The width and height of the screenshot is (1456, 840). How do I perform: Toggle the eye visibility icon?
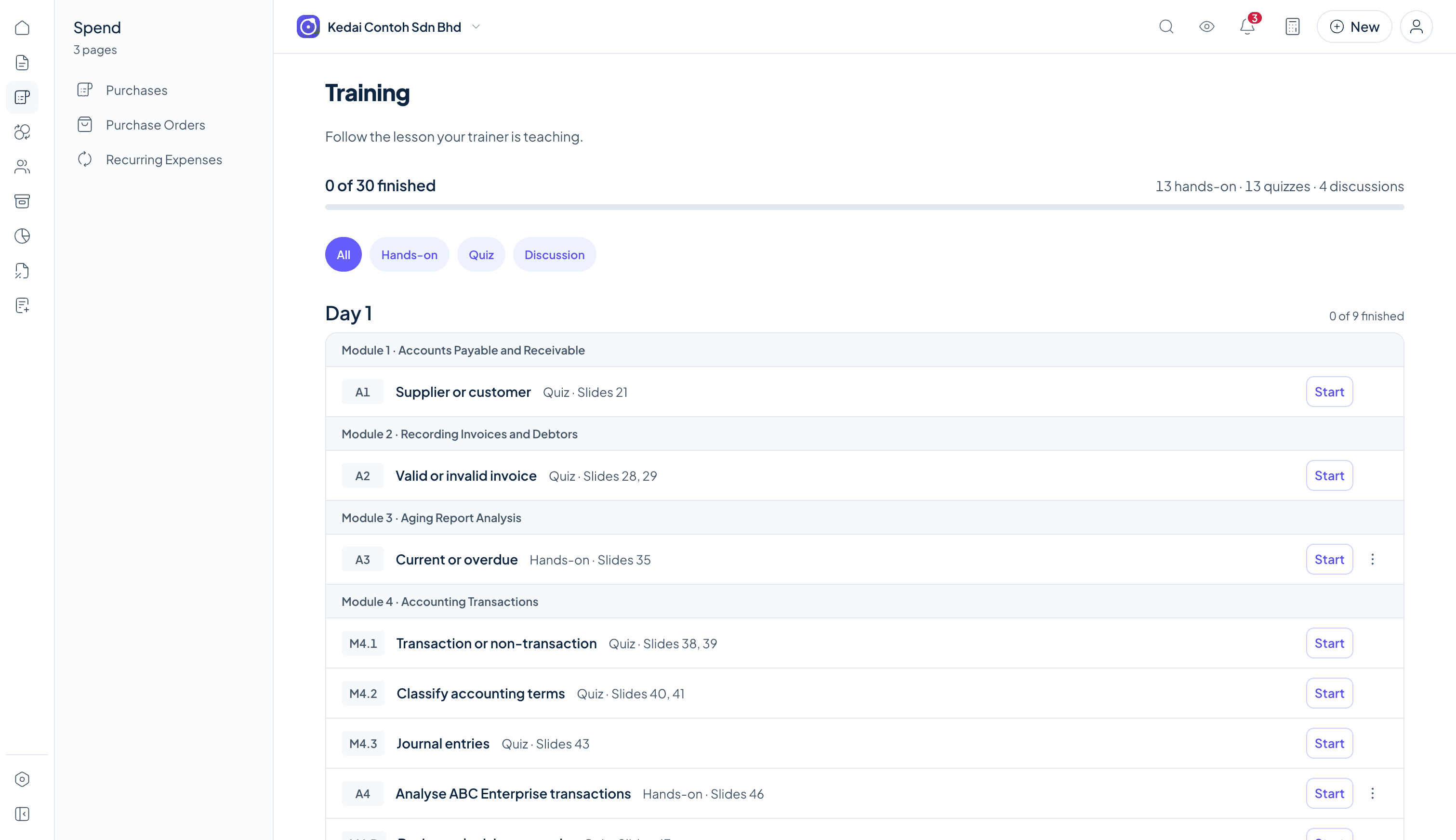(1206, 26)
